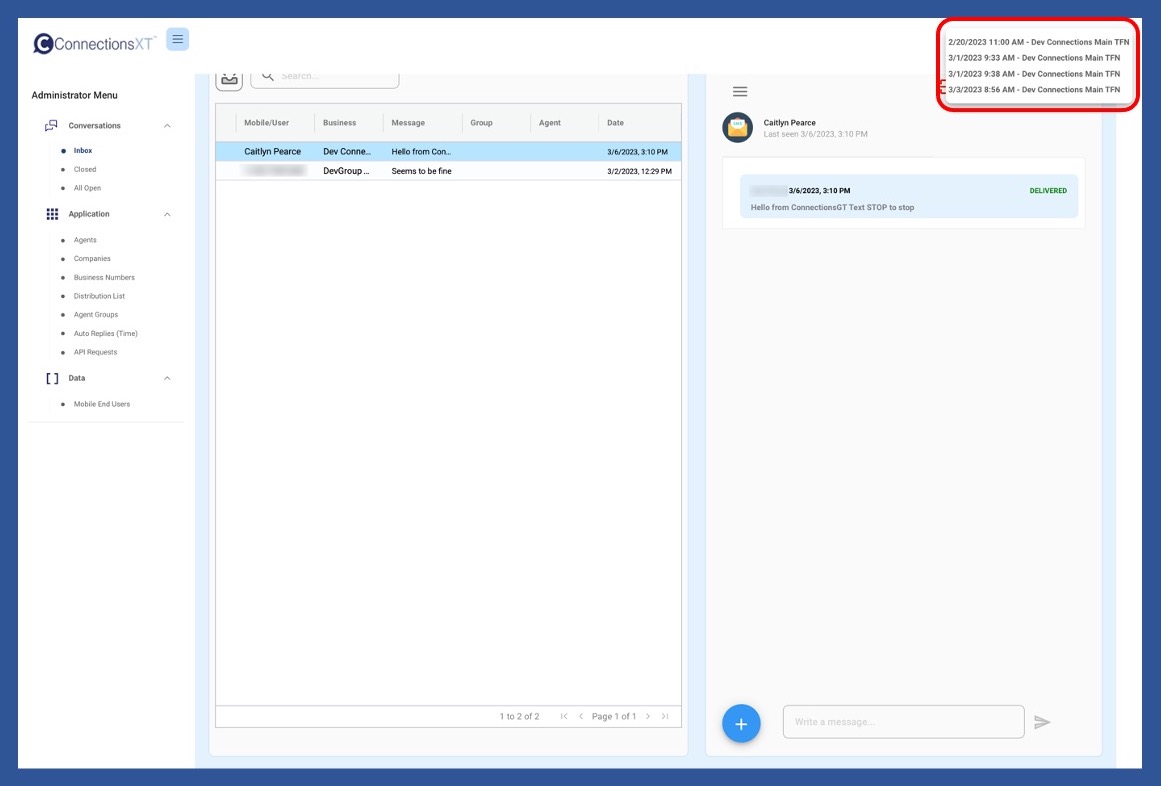Viewport: 1161px width, 786px height.
Task: Go to the next page arrow
Action: [x=648, y=716]
